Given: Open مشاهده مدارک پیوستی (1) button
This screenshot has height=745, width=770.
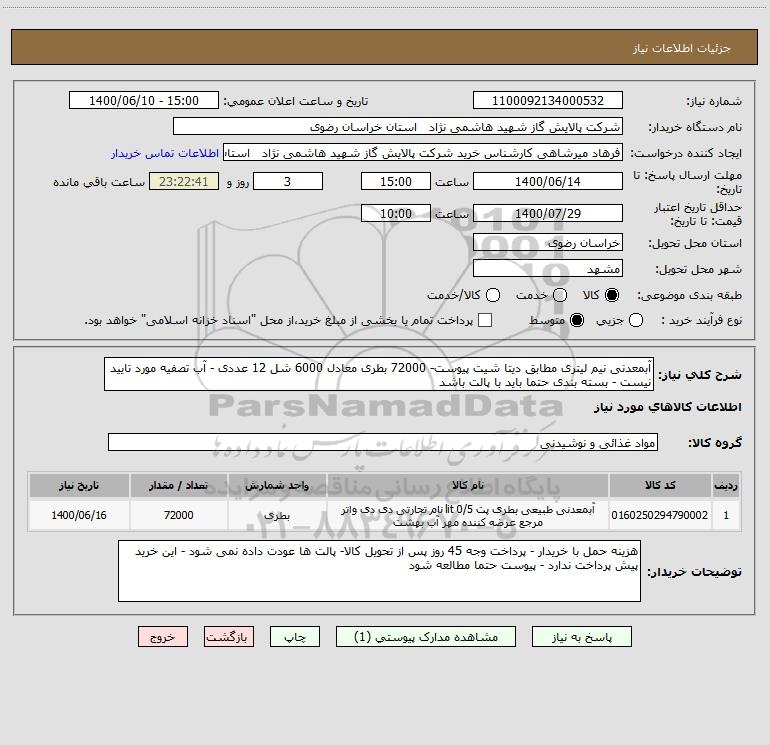Looking at the screenshot, I should pos(426,637).
